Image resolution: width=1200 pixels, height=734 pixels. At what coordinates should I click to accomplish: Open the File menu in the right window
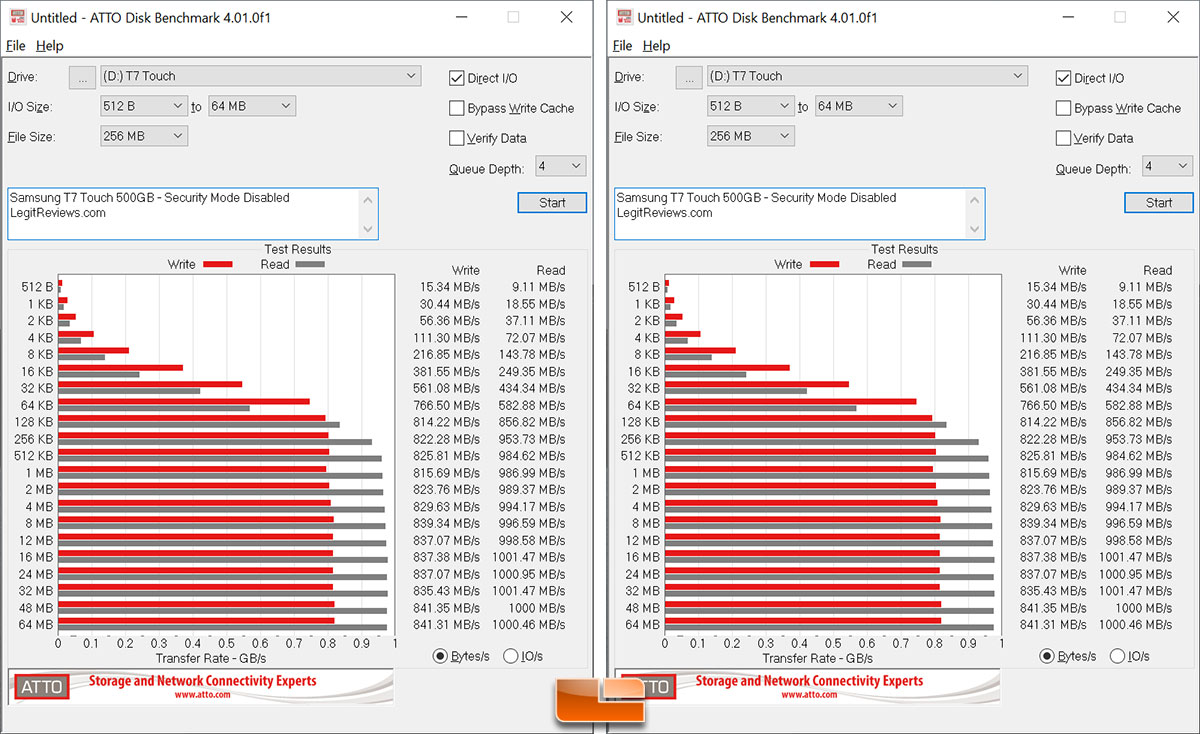tap(622, 46)
